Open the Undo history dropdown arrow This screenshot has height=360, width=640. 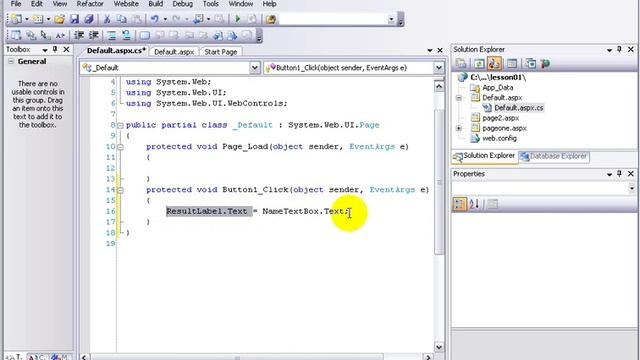(165, 19)
